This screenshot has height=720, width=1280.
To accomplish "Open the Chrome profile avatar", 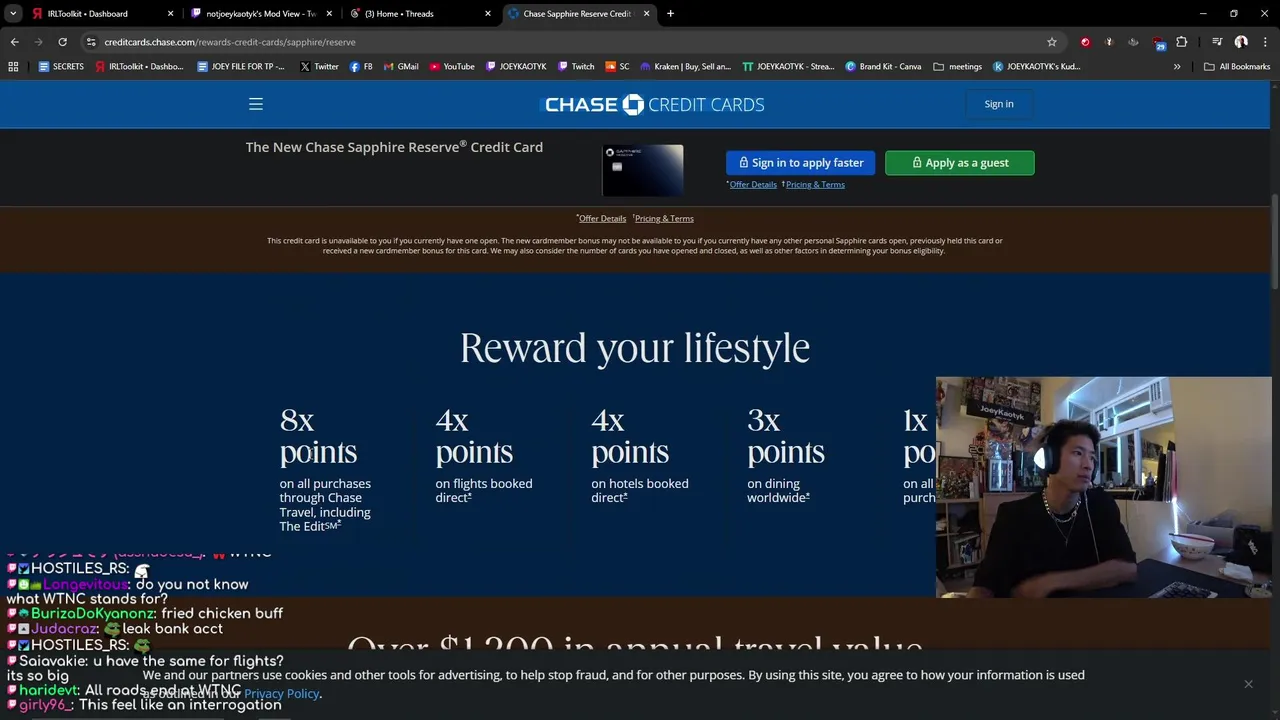I will click(x=1241, y=42).
